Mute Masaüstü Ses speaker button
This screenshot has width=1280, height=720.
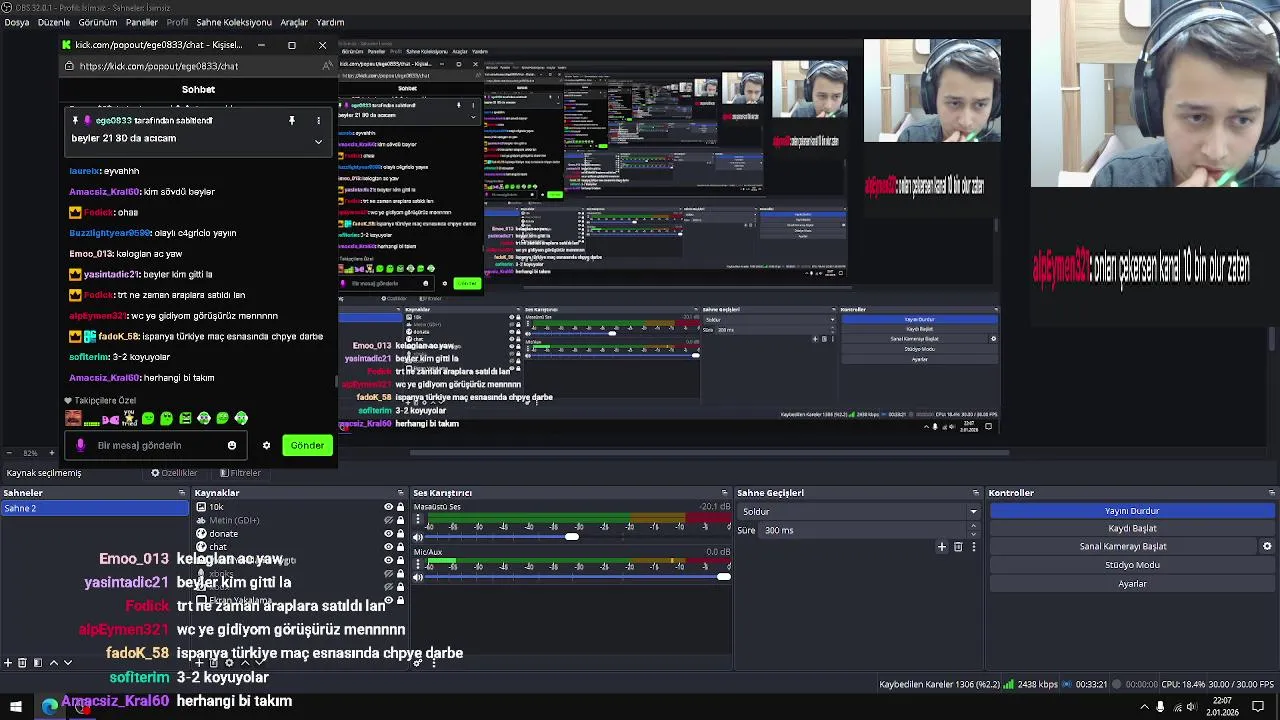pos(418,537)
